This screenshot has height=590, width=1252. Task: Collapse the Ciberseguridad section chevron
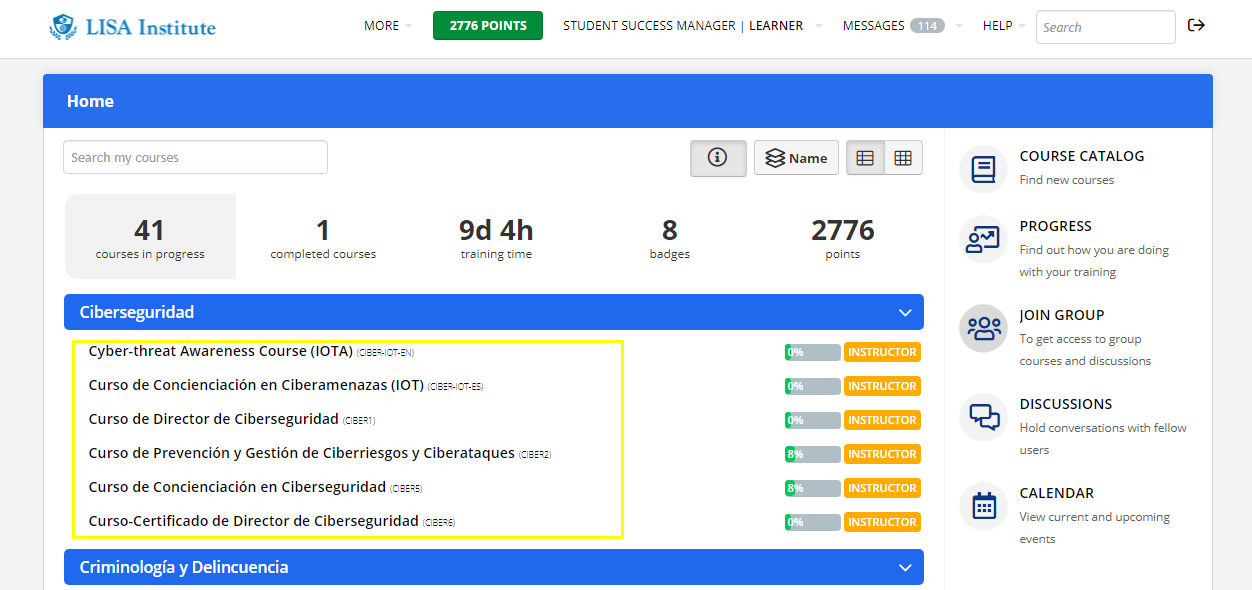pos(905,312)
